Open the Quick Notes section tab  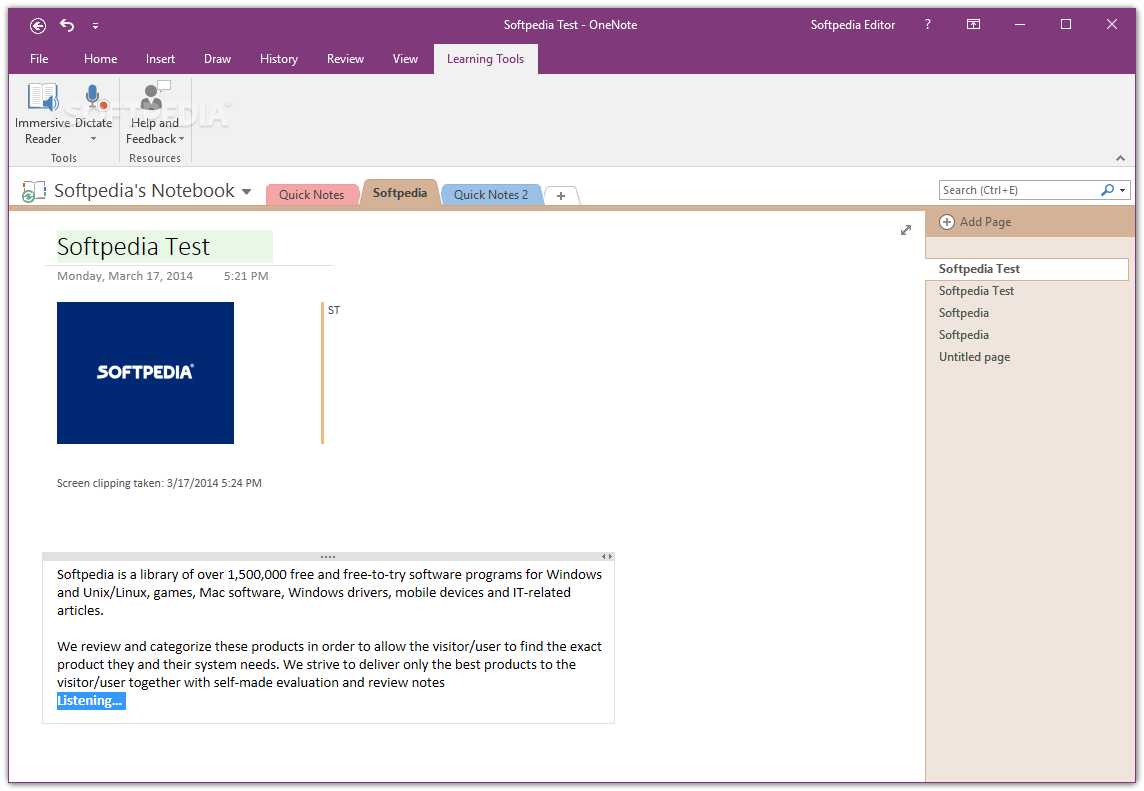[x=312, y=195]
